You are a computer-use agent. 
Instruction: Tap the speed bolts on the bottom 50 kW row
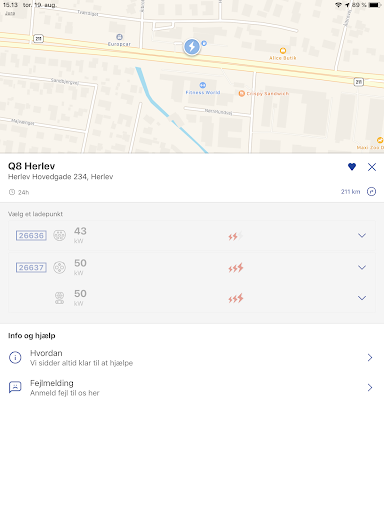236,298
